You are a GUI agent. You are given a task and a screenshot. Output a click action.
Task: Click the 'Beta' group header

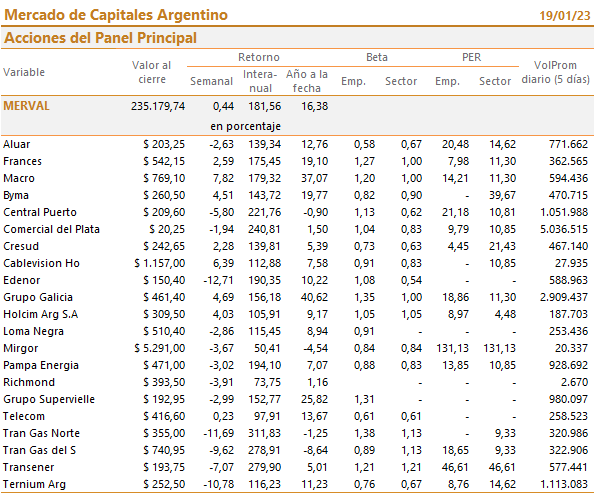377,57
